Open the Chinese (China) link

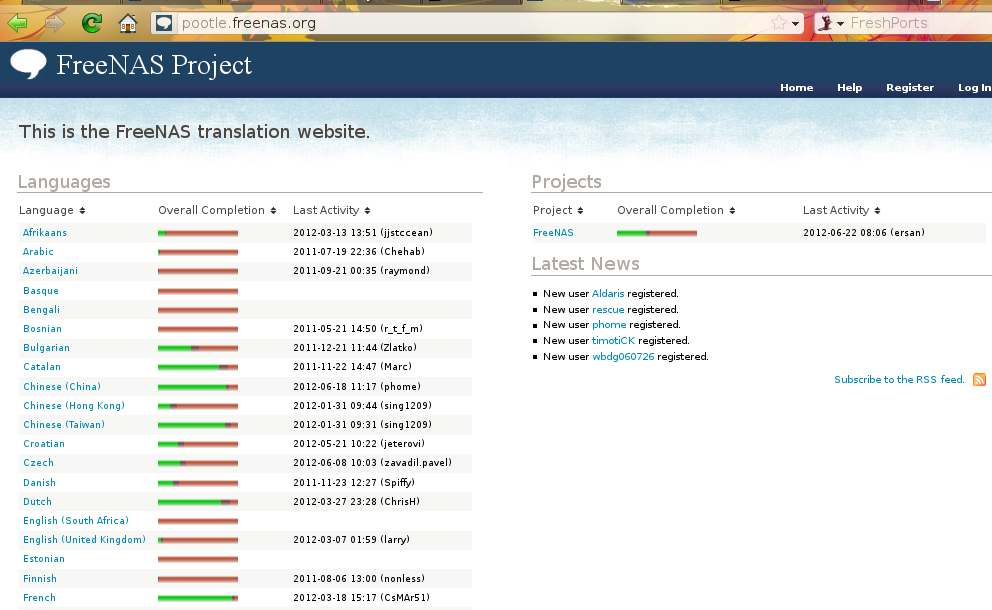[x=62, y=387]
